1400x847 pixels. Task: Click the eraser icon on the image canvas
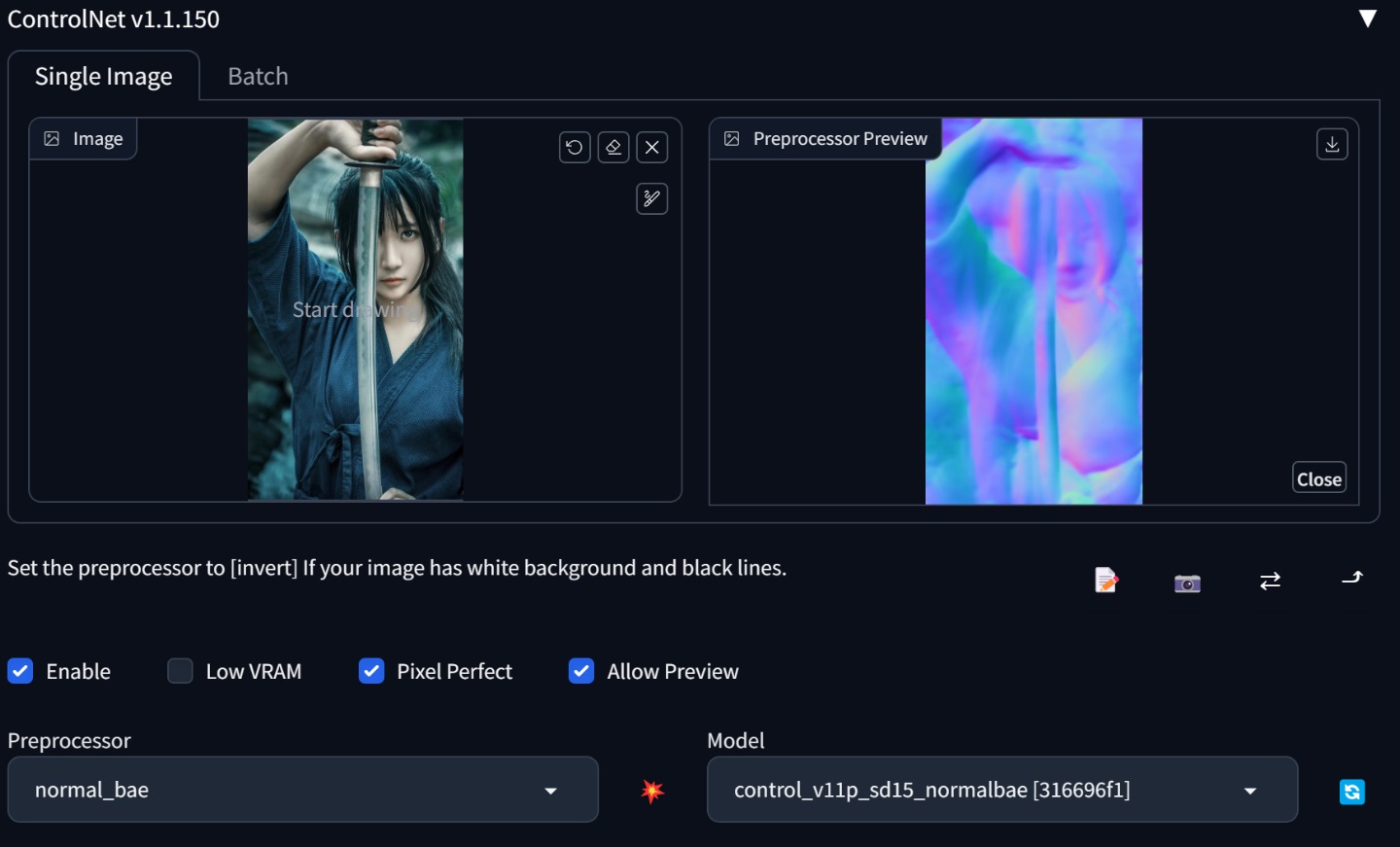613,147
